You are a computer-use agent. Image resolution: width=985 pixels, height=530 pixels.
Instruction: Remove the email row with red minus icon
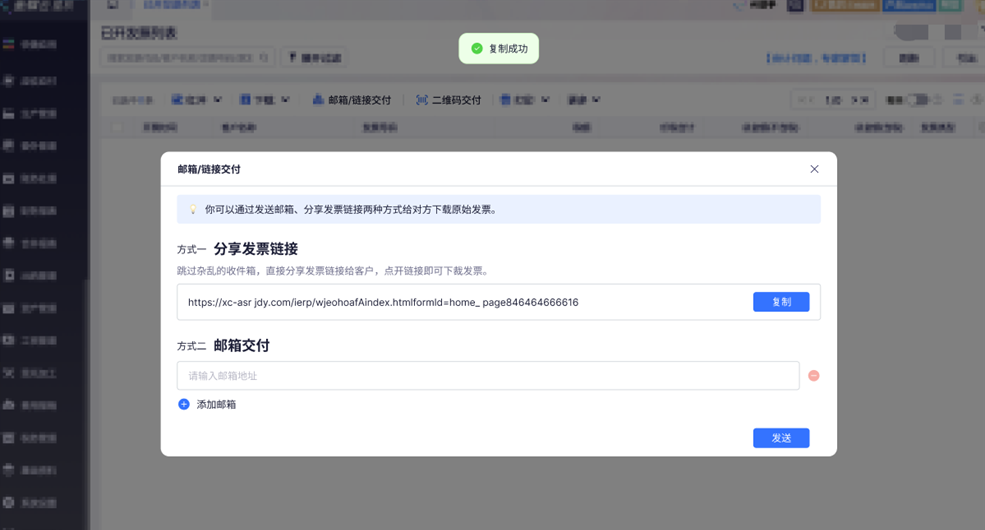point(814,376)
